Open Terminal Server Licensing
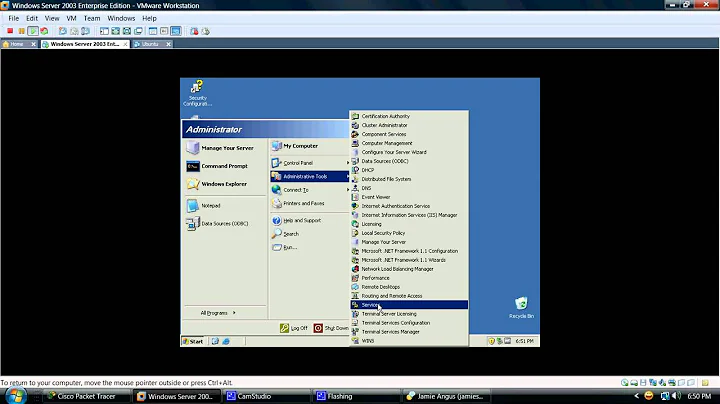720x404 pixels. tap(409, 314)
